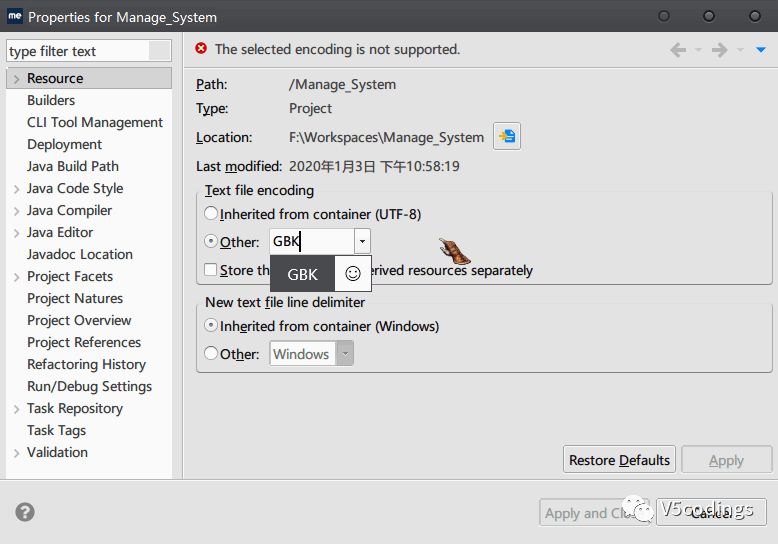Click the back navigation arrow

click(x=679, y=50)
